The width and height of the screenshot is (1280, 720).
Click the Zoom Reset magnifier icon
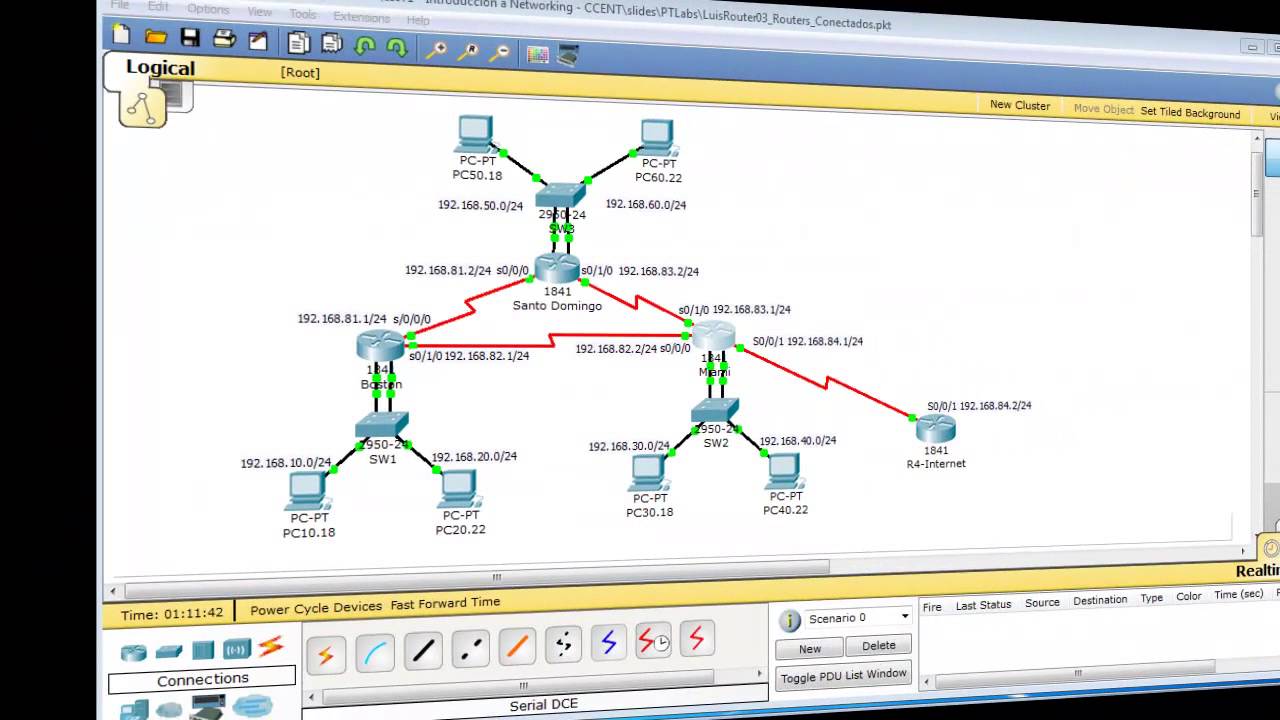tap(467, 50)
